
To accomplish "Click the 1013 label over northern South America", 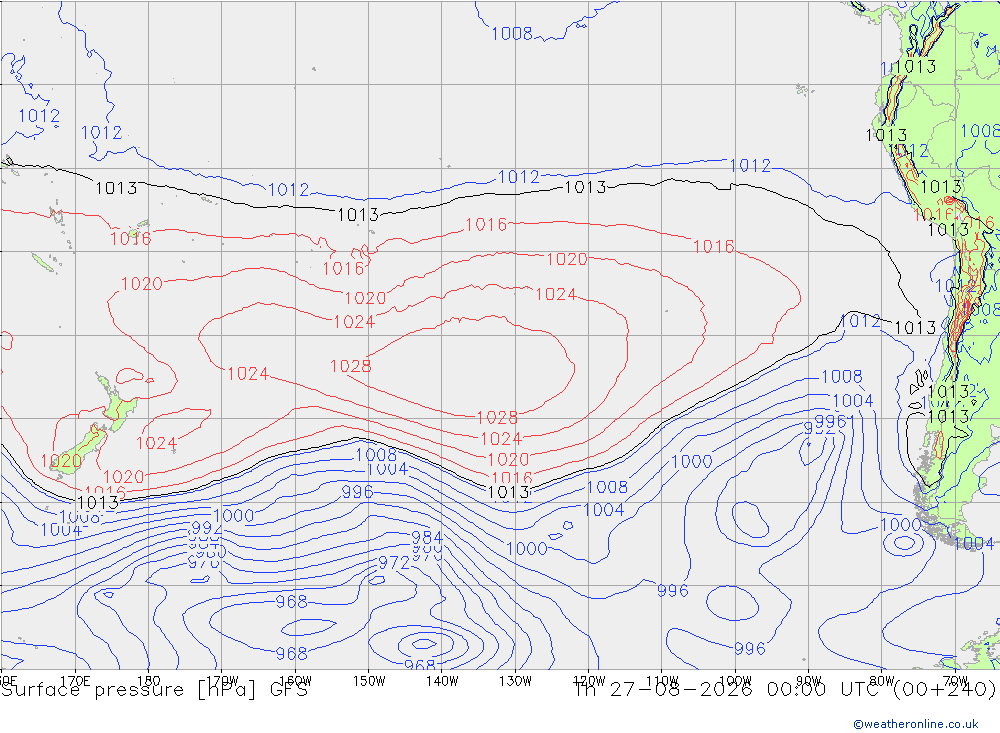I will (916, 66).
